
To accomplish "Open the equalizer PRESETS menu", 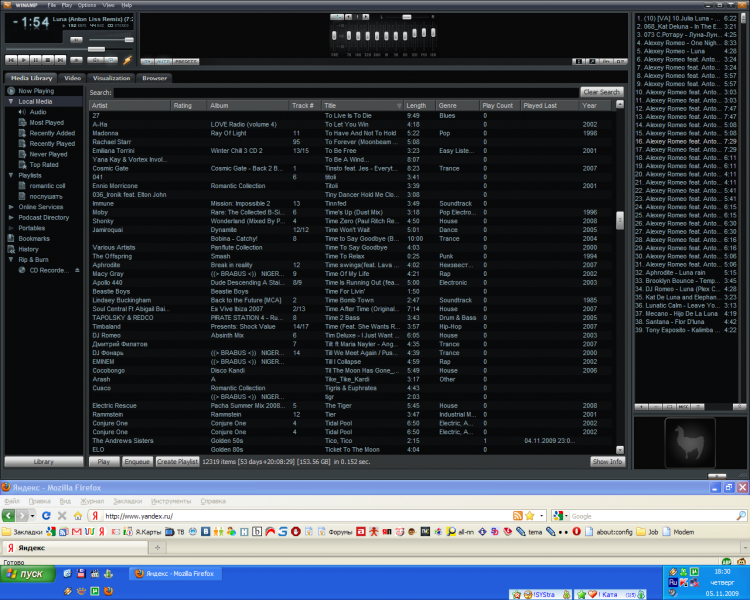I will (x=186, y=62).
